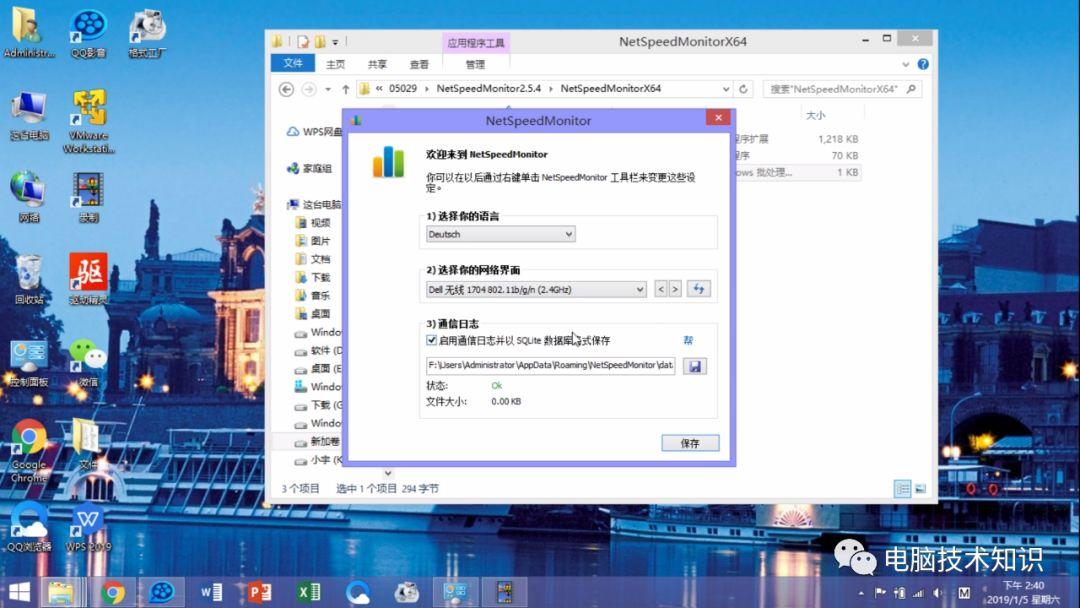Open QQ影音 desktop icon
Image resolution: width=1080 pixels, height=608 pixels.
pos(88,34)
